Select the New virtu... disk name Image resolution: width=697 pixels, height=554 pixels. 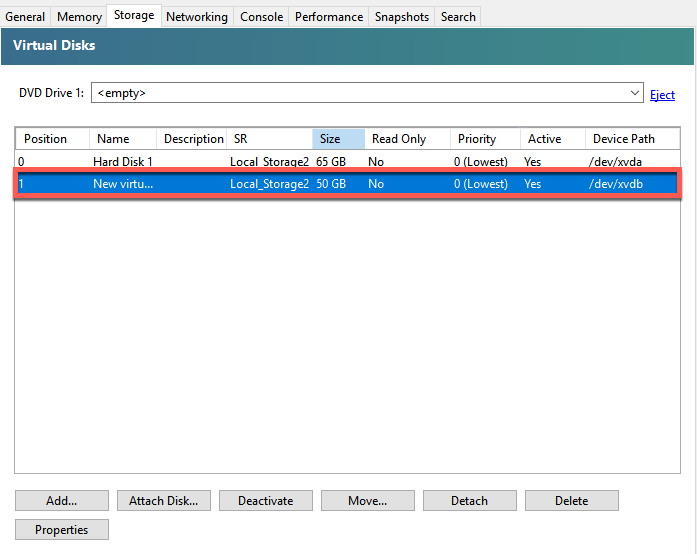click(123, 184)
